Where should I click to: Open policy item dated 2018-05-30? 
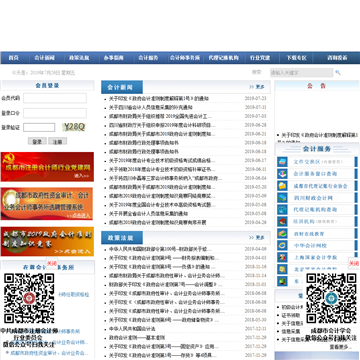pos(164,320)
